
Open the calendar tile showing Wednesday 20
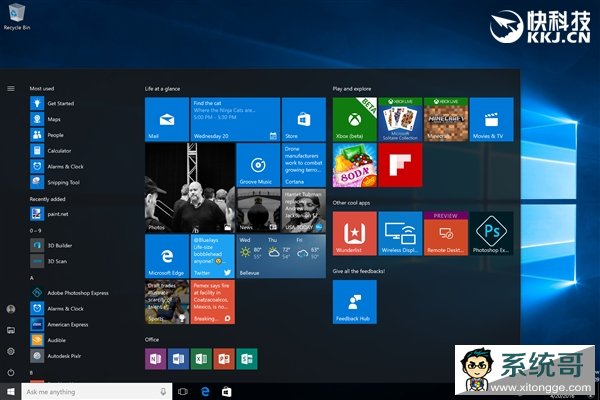235,119
